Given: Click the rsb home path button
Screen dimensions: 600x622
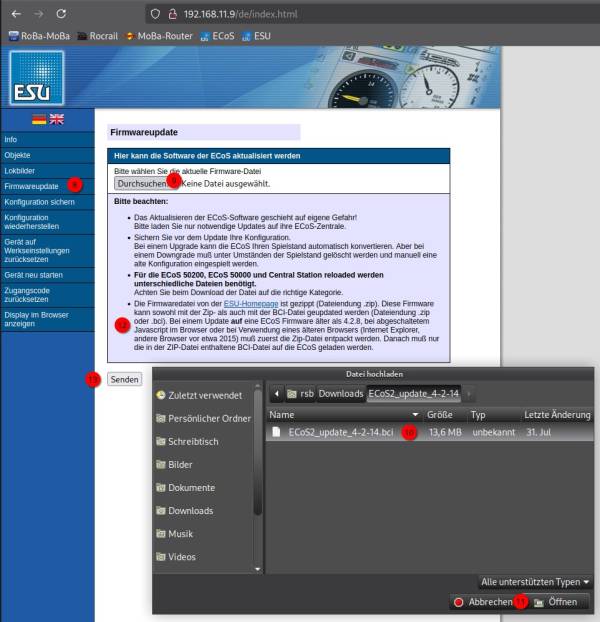Looking at the screenshot, I should (300, 394).
